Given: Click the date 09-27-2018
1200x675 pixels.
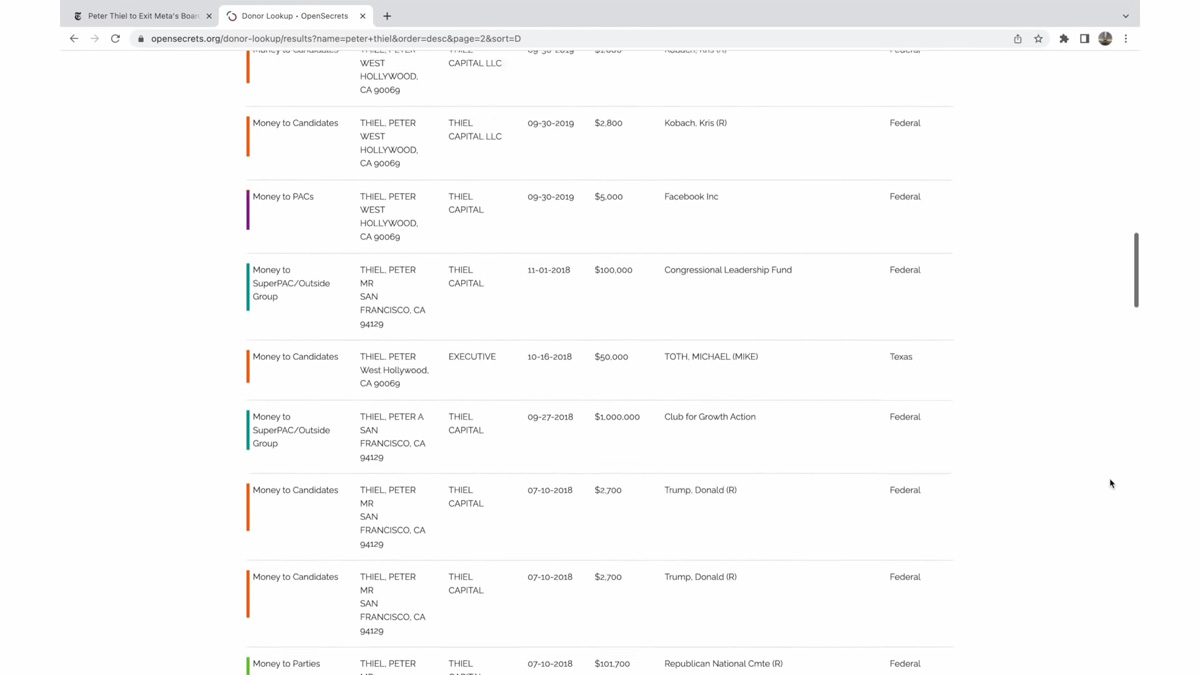Looking at the screenshot, I should [x=550, y=417].
